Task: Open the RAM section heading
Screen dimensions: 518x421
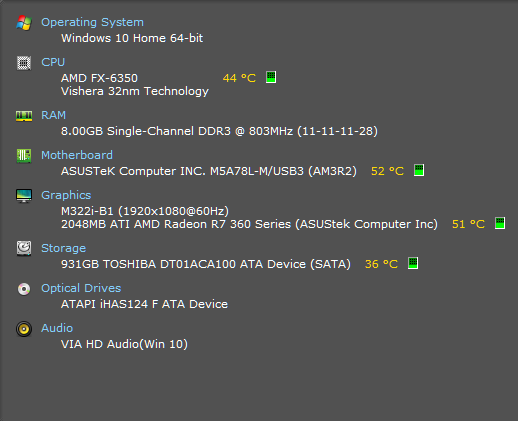Action: [53, 115]
